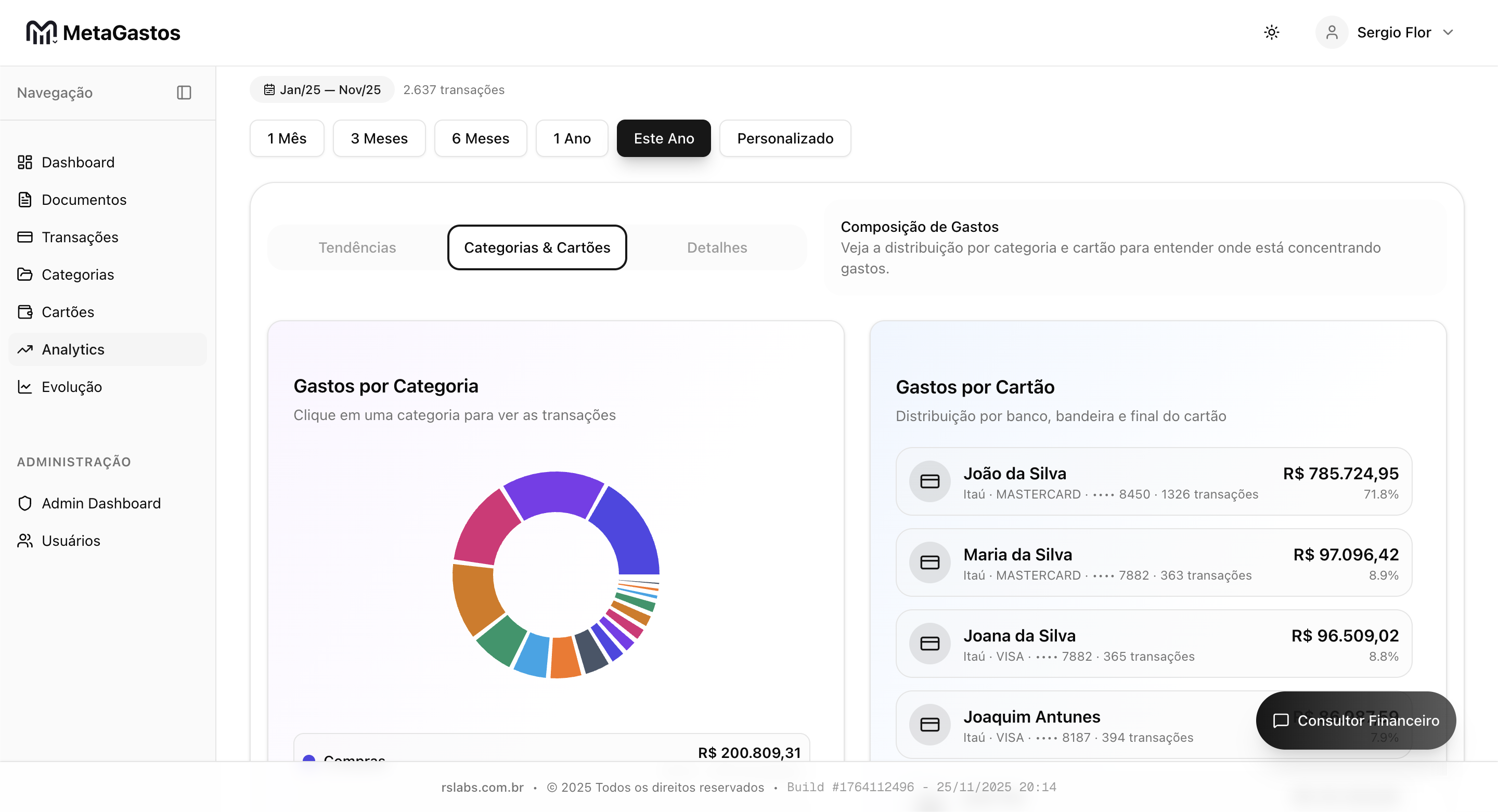Select the 3 Meses period button
The image size is (1498, 812).
tap(379, 138)
